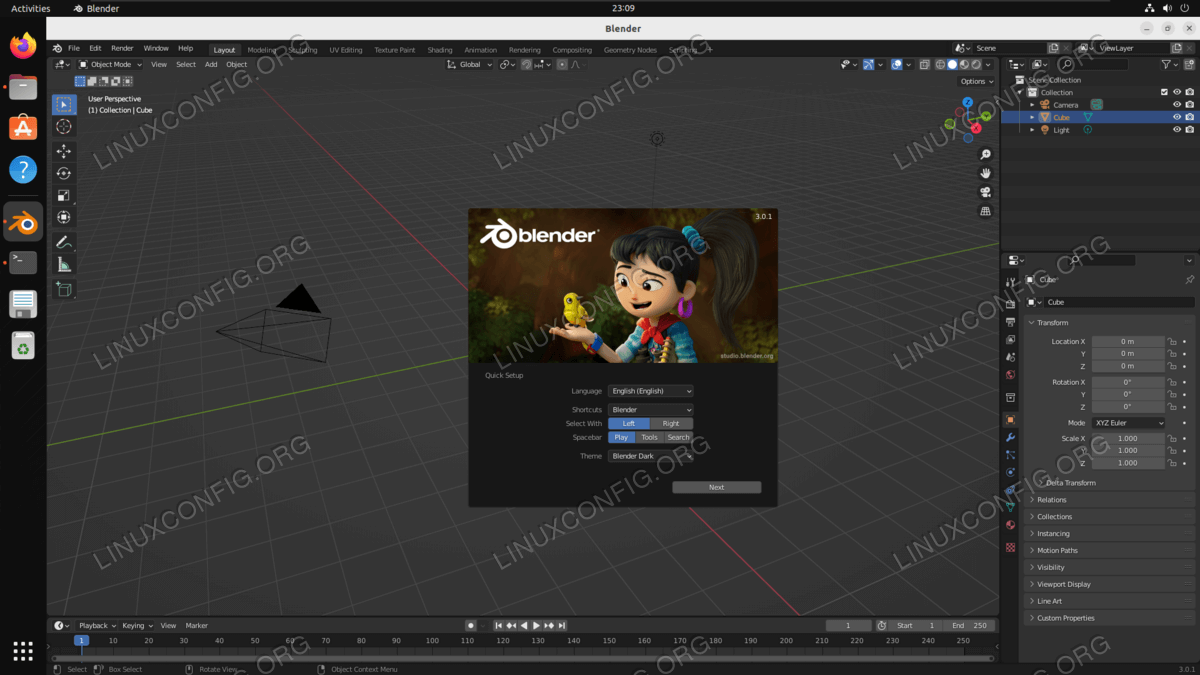Viewport: 1200px width, 675px height.
Task: Expand the Relations panel
Action: (1110, 500)
